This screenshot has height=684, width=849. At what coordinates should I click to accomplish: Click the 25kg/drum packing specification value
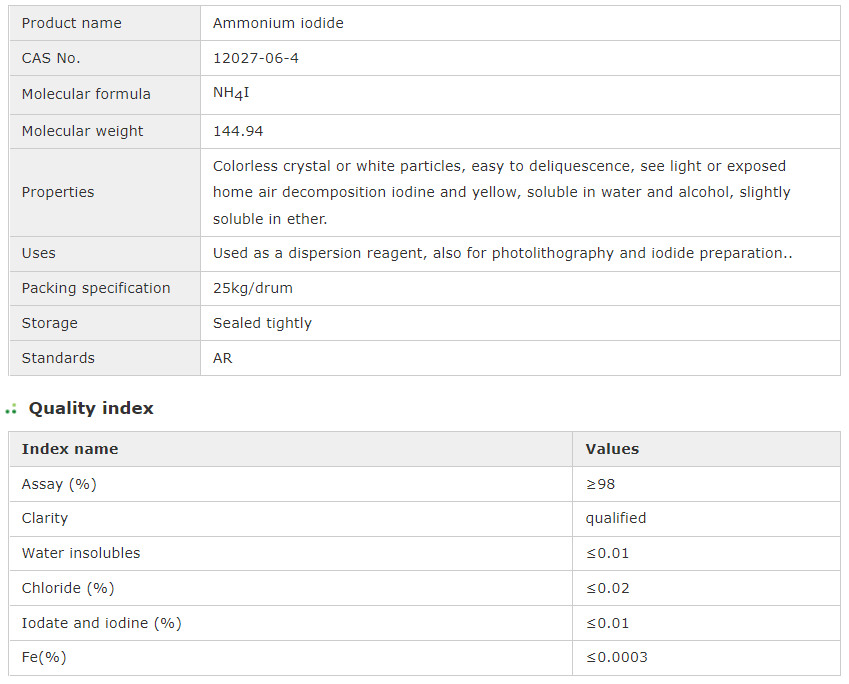(x=253, y=288)
